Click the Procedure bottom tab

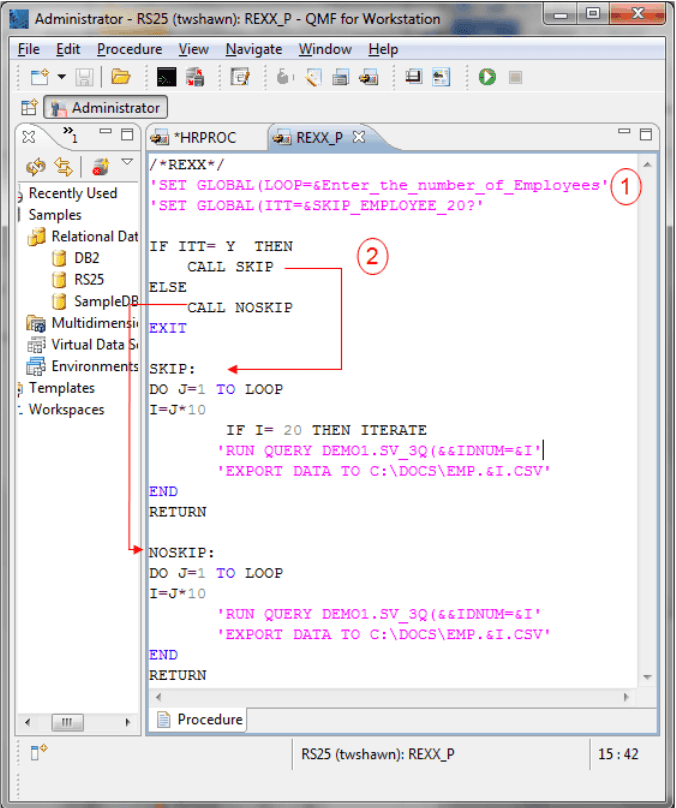[x=199, y=719]
